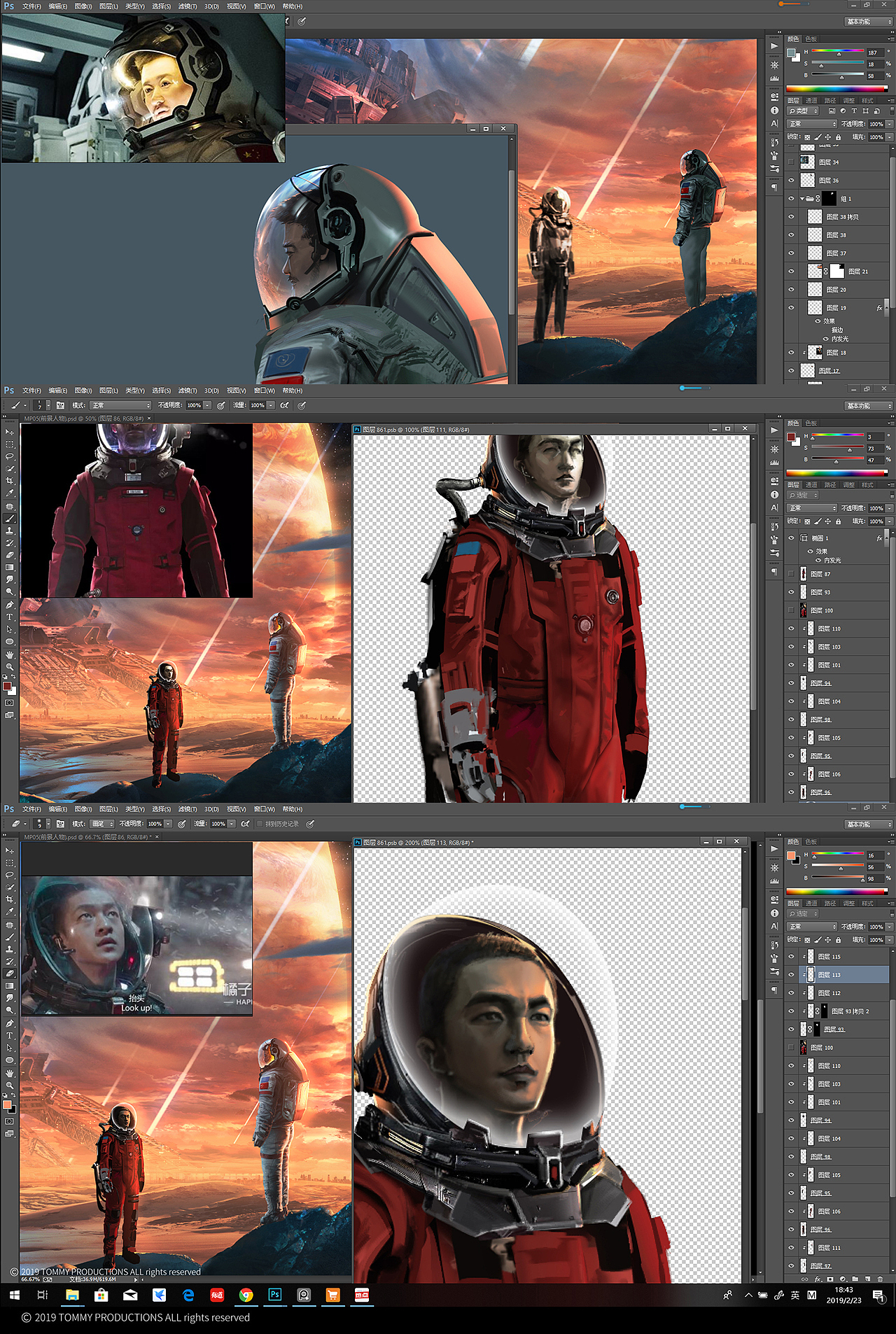896x1334 pixels.
Task: Enable the 抹到历史记录 checkbox
Action: coord(260,824)
